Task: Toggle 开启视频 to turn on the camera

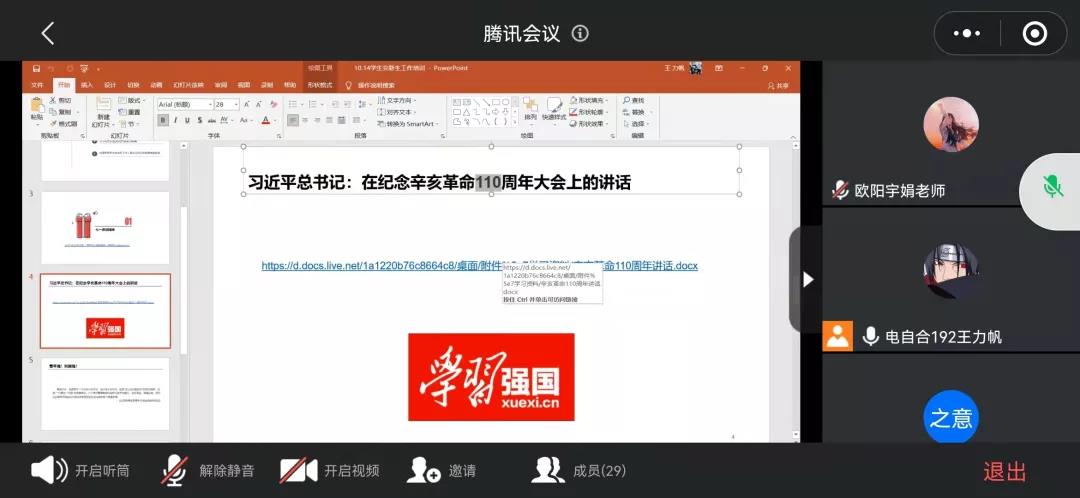Action: [x=298, y=470]
